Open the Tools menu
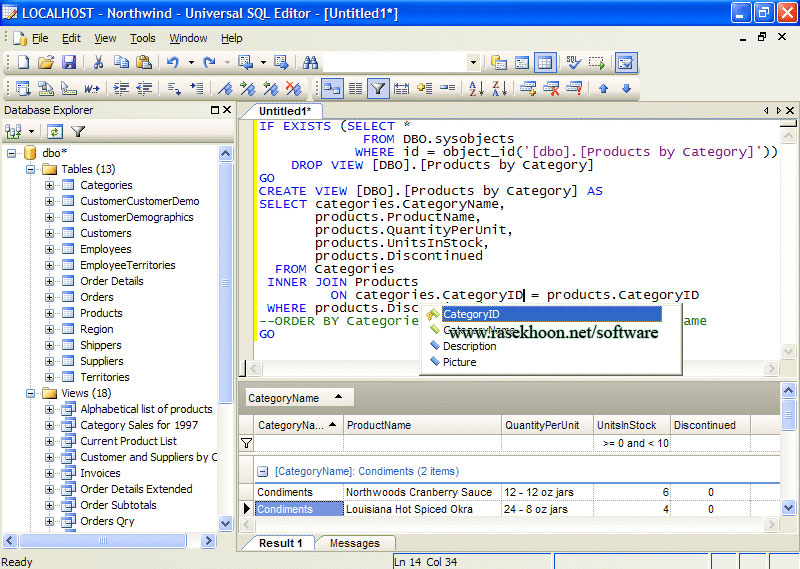800x569 pixels. [x=142, y=38]
